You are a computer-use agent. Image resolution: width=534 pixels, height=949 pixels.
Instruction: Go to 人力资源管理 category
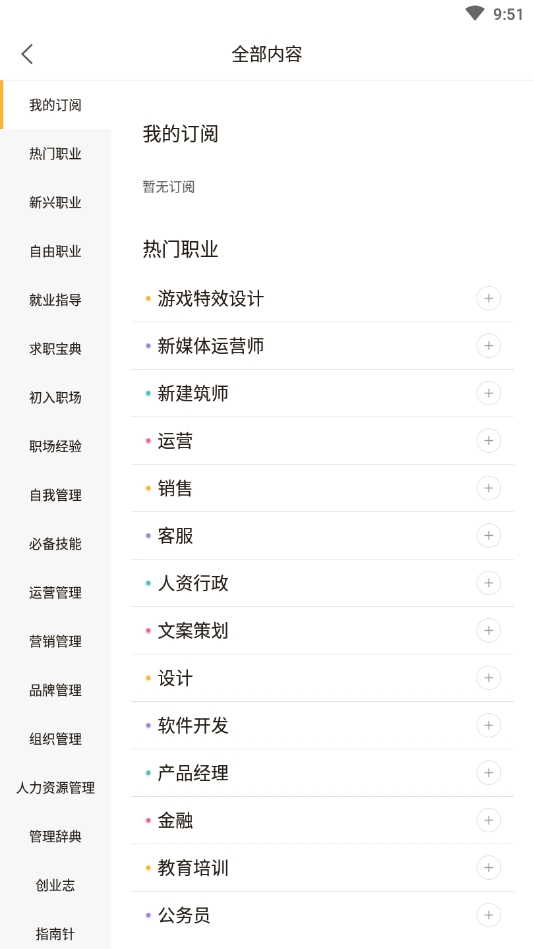tap(55, 788)
